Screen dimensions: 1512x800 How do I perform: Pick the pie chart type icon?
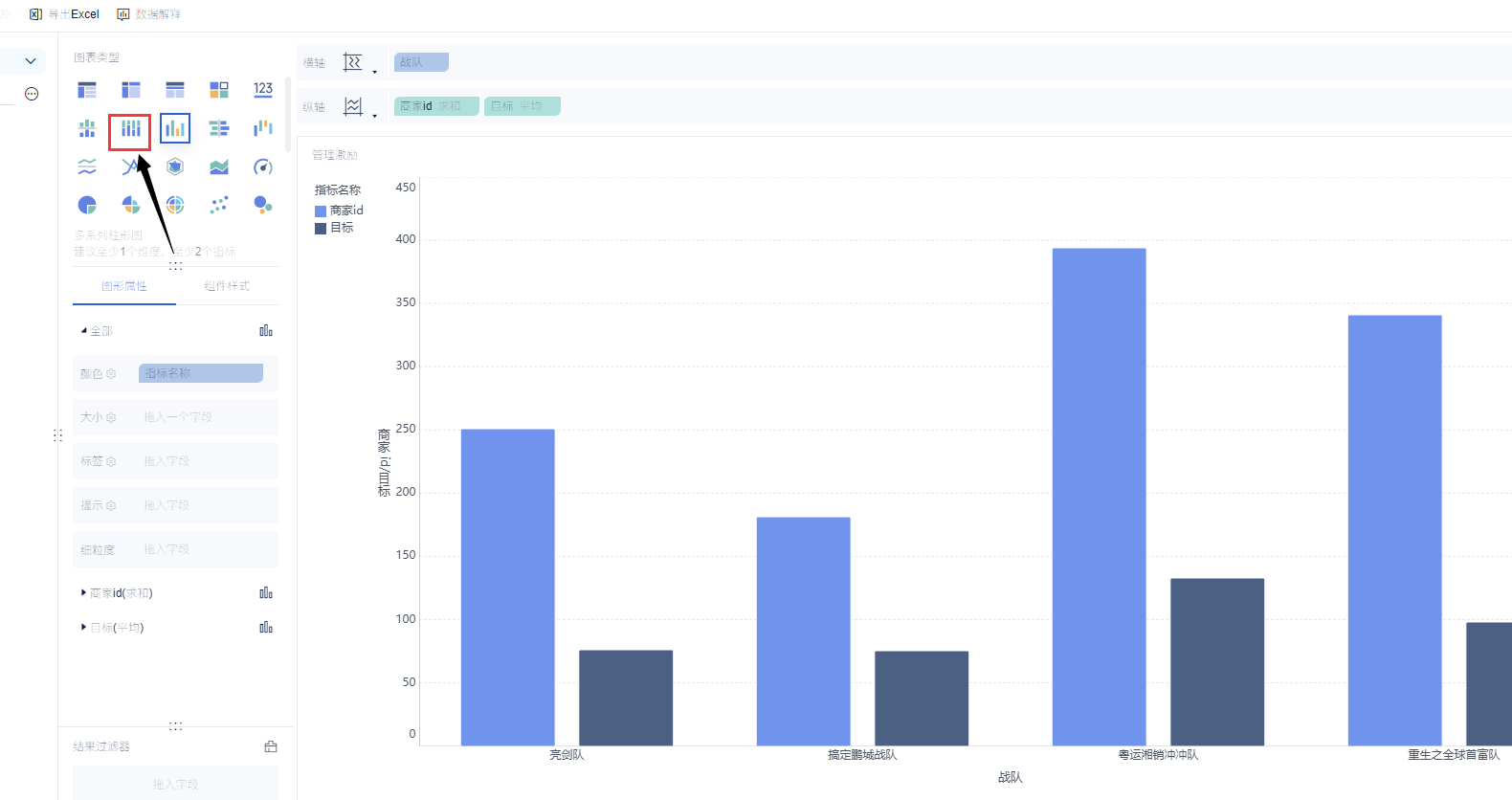[87, 205]
